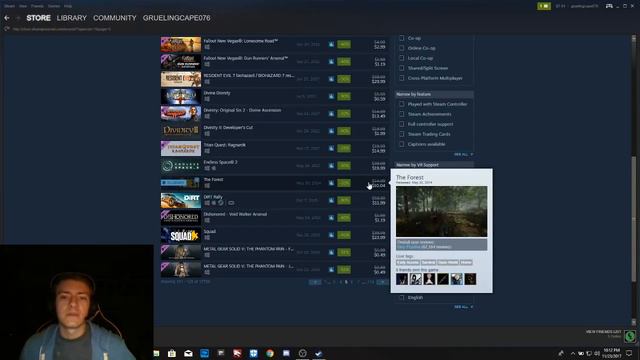Go forward with the forward arrow
The height and width of the screenshot is (360, 640).
click(x=18, y=18)
